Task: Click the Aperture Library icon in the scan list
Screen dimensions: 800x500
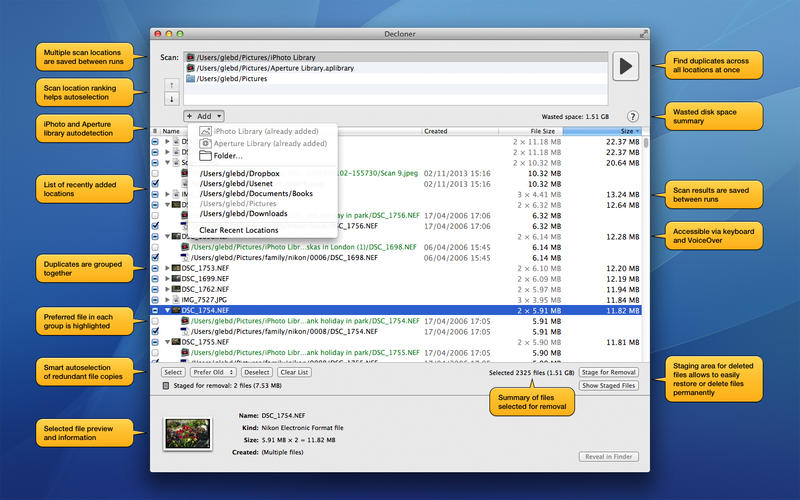Action: (190, 67)
